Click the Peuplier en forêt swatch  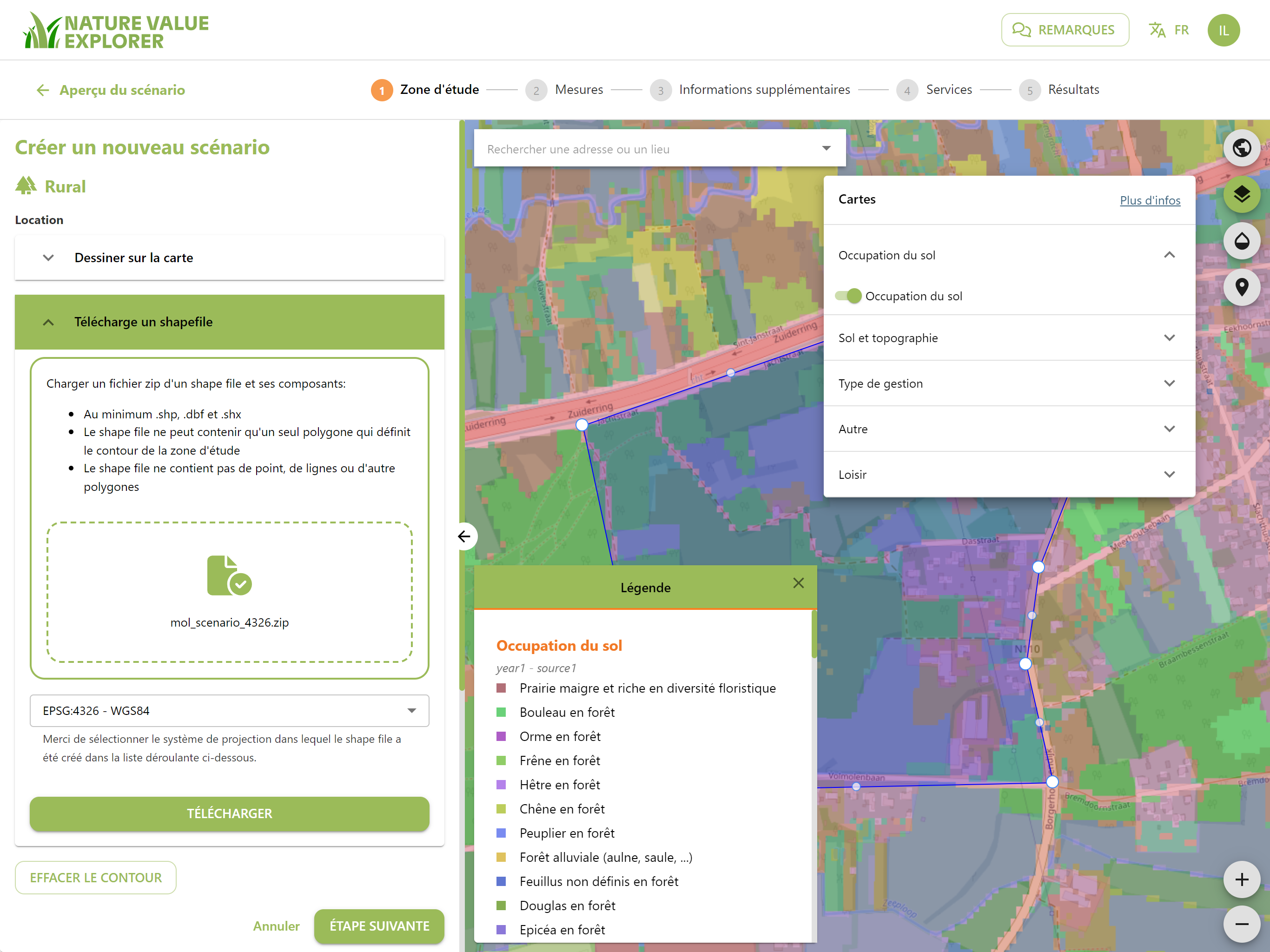coord(501,833)
